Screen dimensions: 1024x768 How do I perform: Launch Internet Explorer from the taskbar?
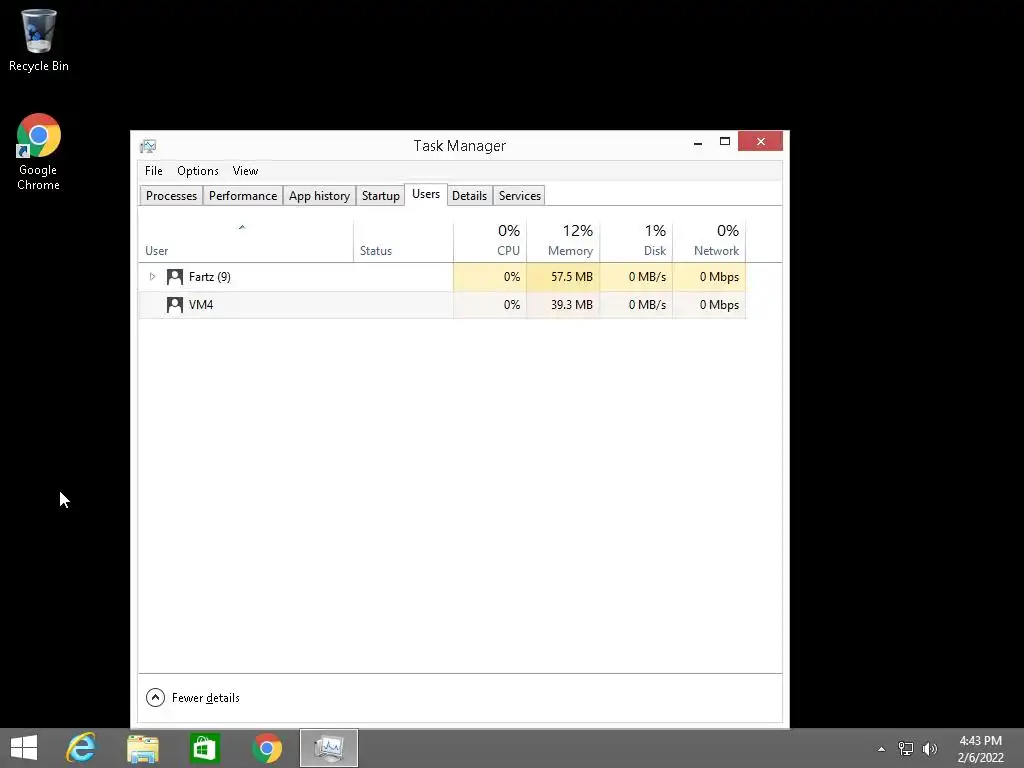tap(81, 748)
